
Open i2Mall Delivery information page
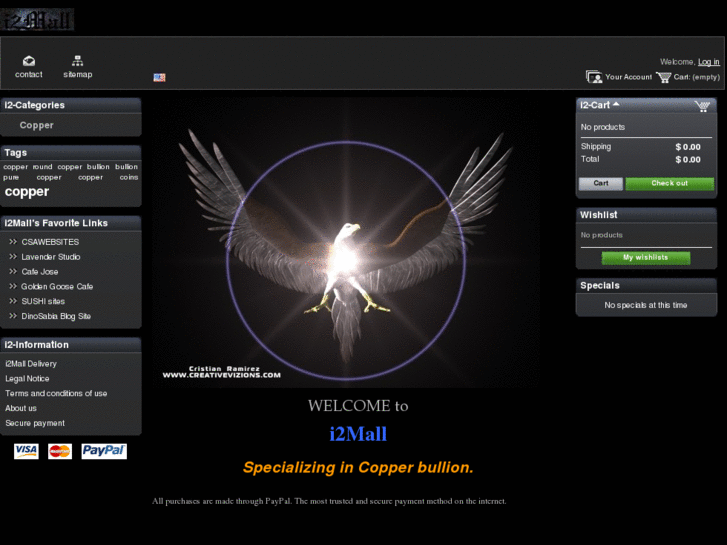tap(31, 364)
